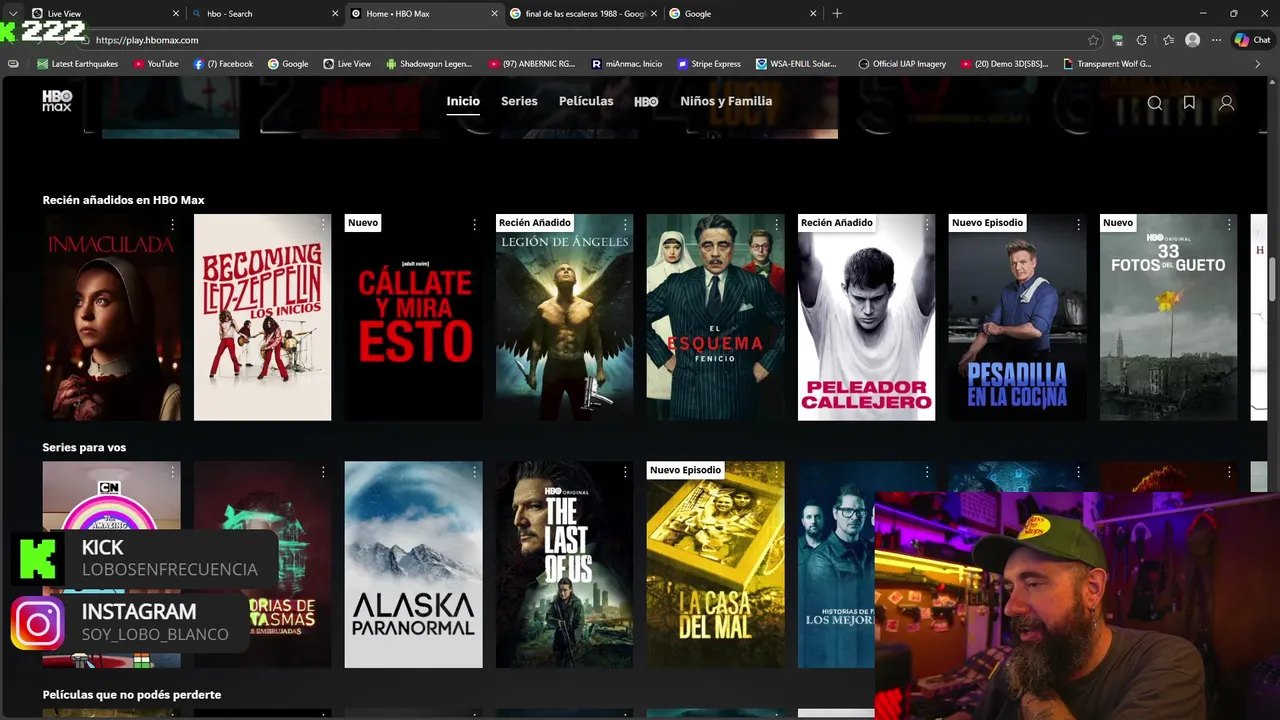Viewport: 1280px width, 720px height.
Task: Open the Edge favorites list icon
Action: click(1168, 40)
